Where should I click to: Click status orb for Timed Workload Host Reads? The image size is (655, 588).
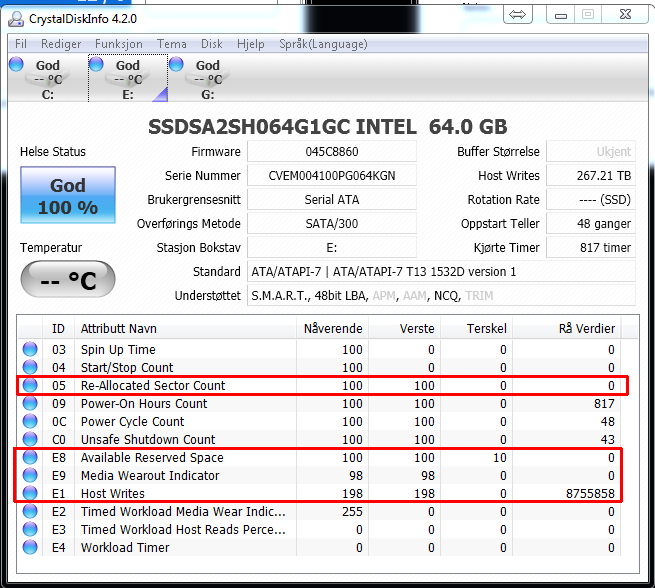(30, 529)
